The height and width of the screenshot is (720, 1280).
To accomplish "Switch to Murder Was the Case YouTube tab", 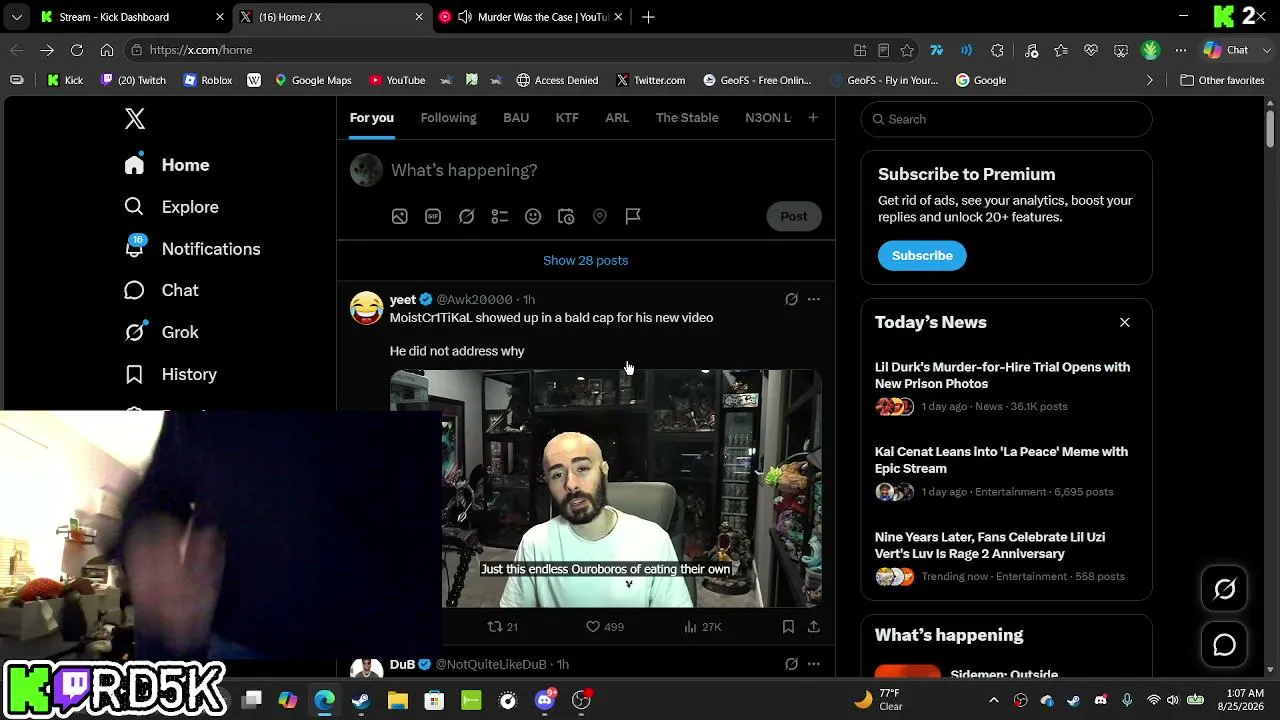I will tap(531, 17).
